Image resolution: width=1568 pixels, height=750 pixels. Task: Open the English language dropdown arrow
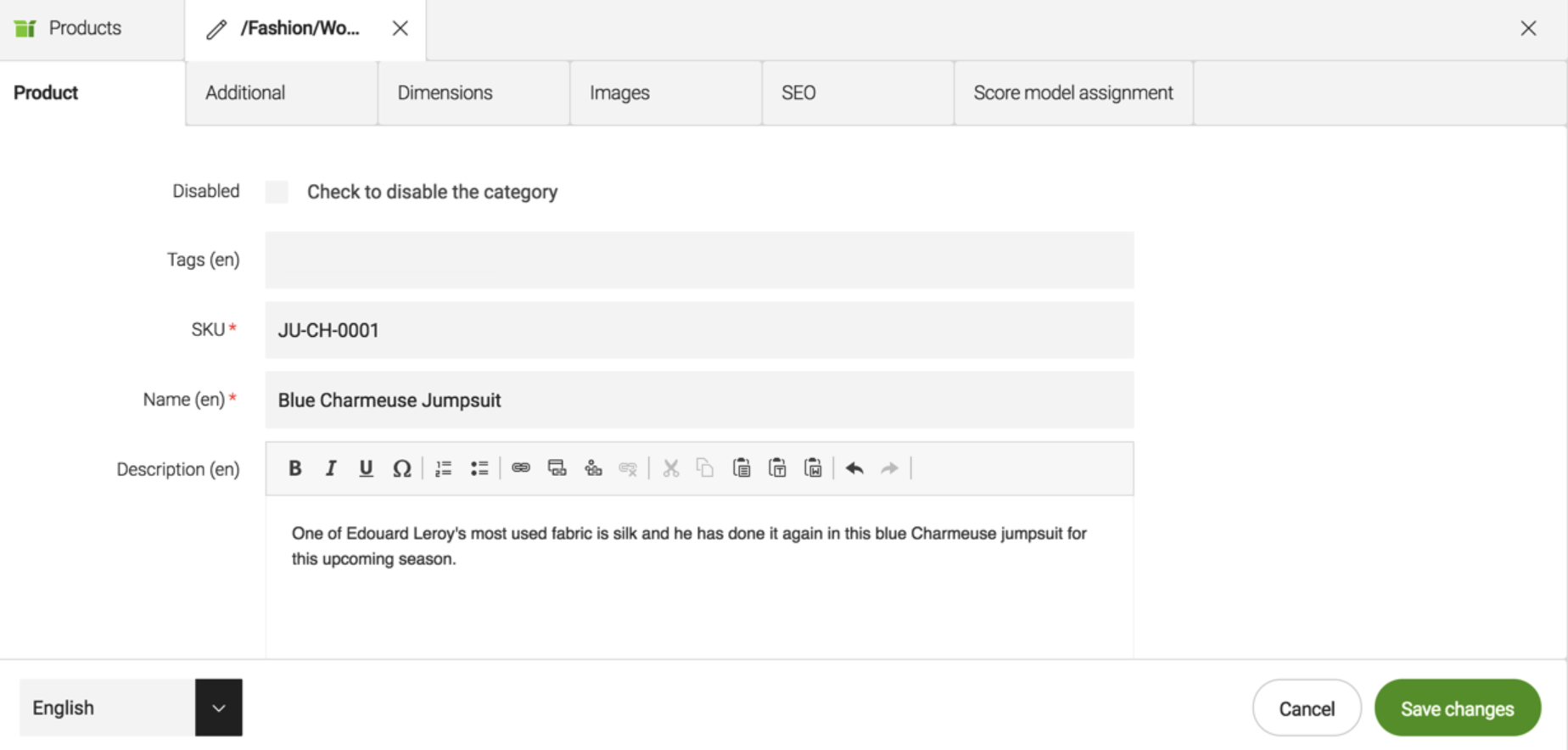(x=219, y=708)
